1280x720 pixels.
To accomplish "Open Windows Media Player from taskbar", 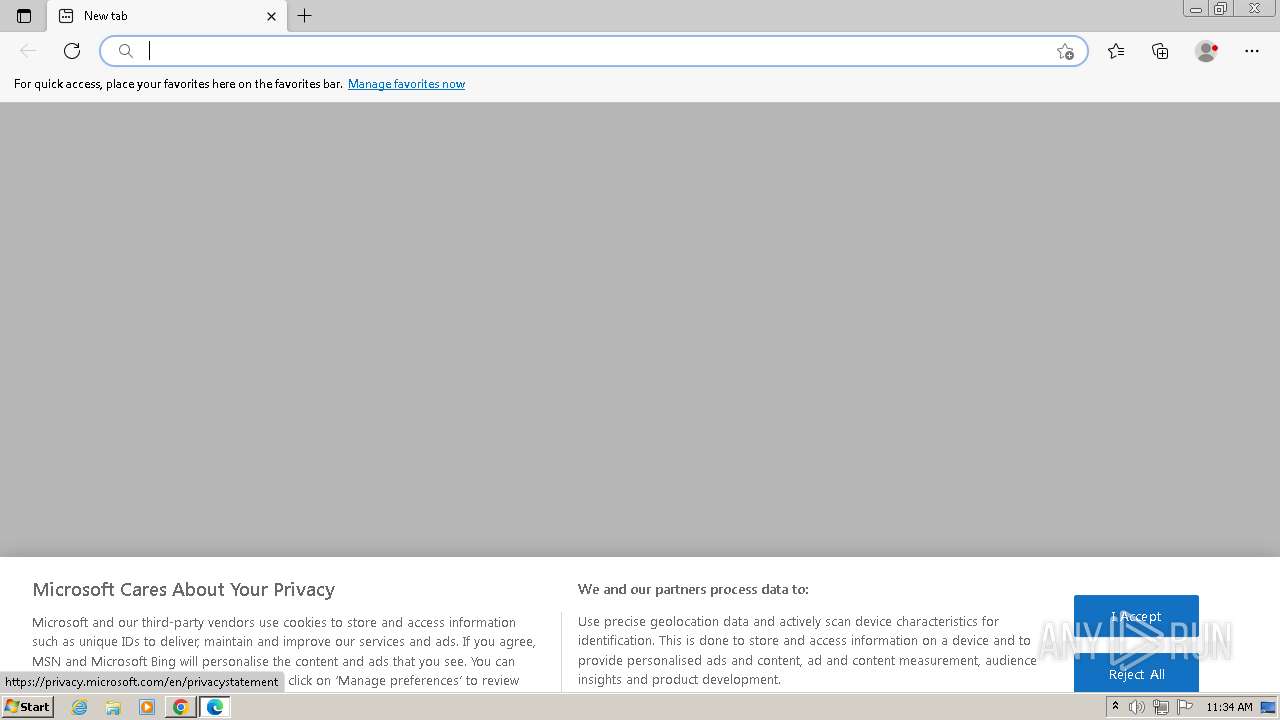I will [x=147, y=707].
